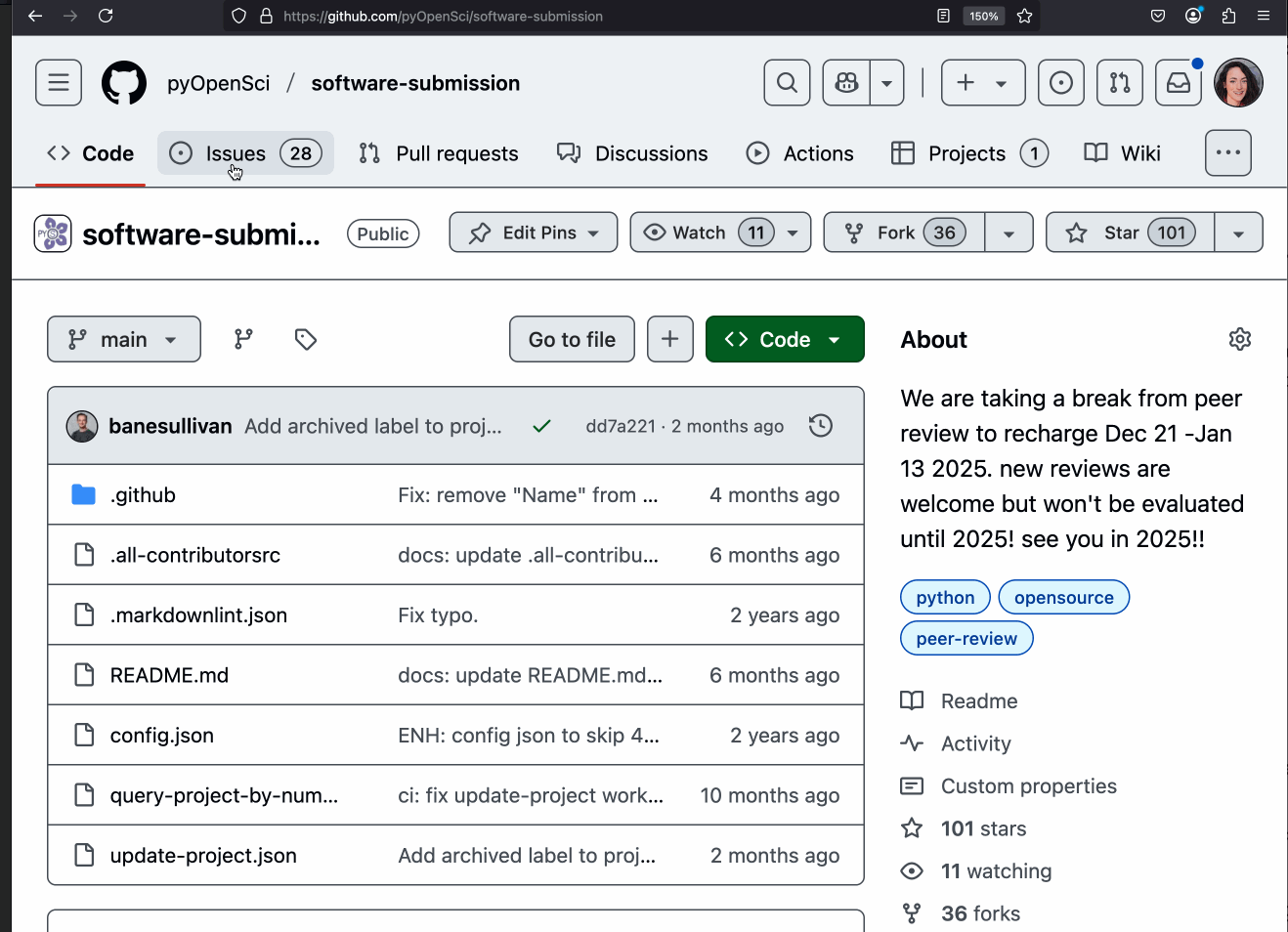Open the README.md file
The height and width of the screenshot is (932, 1288).
point(169,675)
